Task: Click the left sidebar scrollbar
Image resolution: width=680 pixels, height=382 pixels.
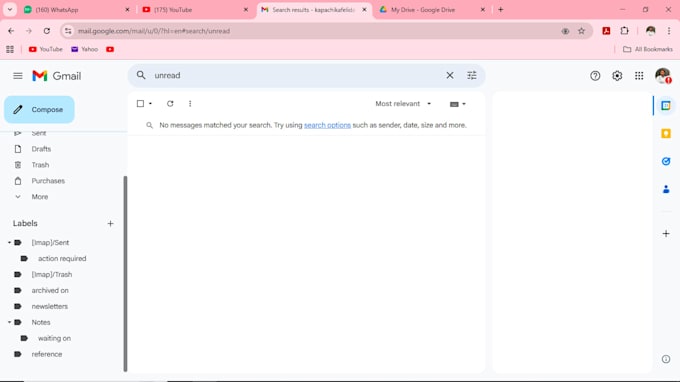Action: [x=125, y=273]
